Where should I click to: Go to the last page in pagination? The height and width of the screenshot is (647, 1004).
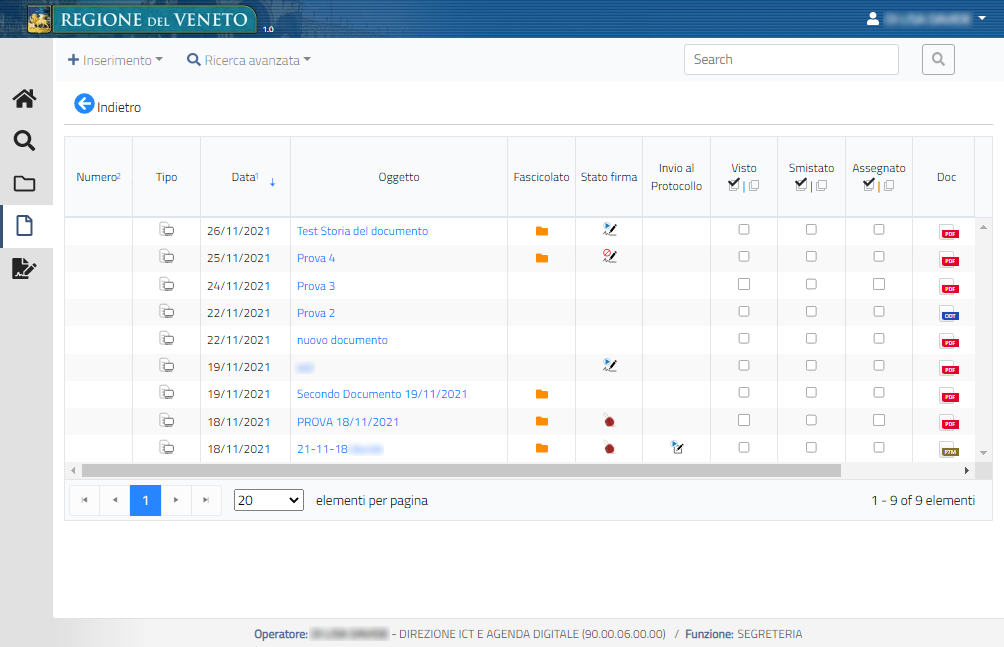coord(206,500)
